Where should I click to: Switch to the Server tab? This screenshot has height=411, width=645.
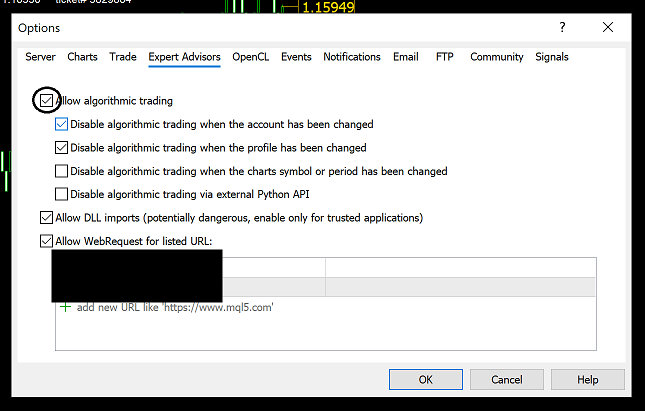click(40, 57)
